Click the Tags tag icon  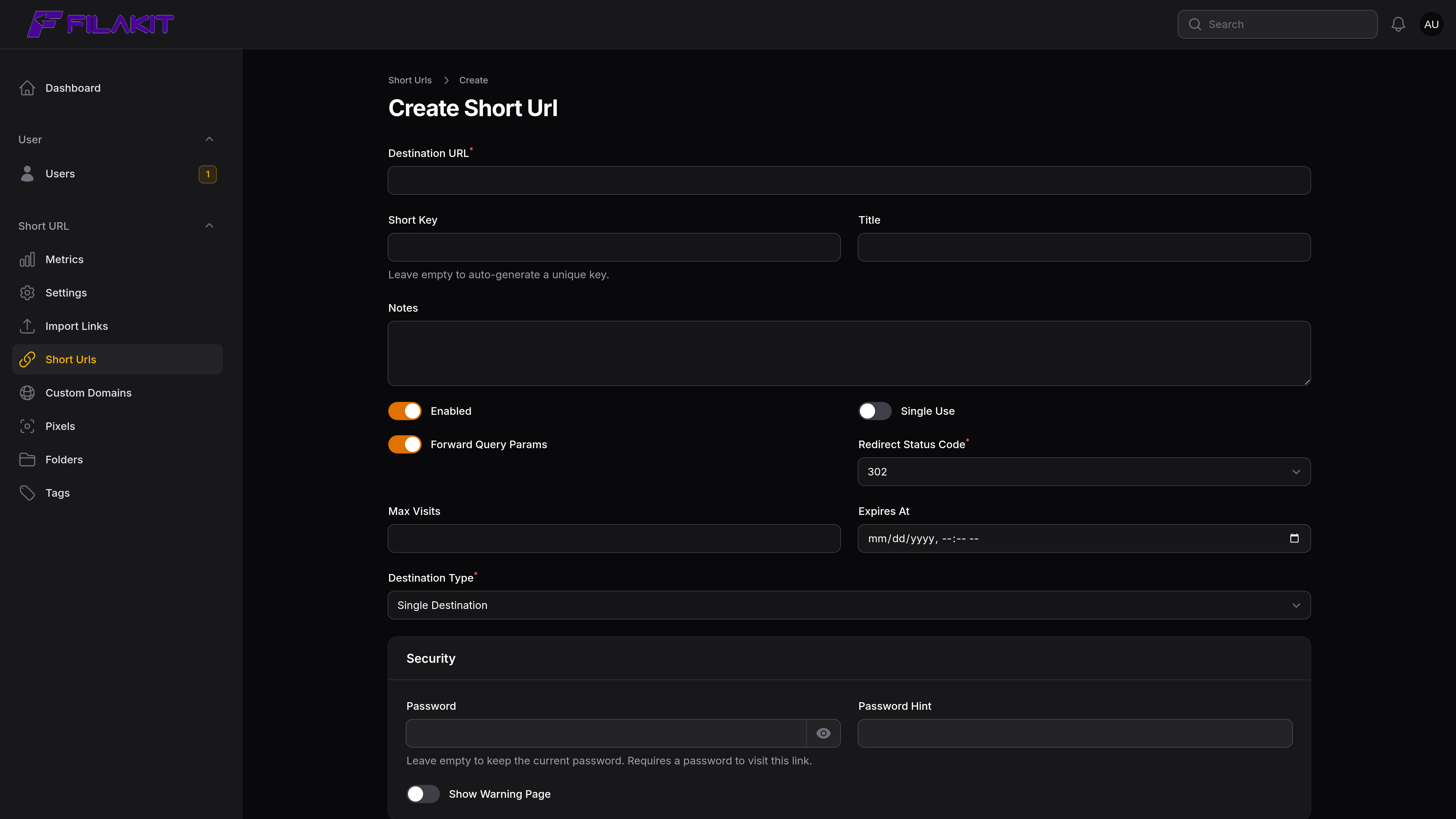point(27,493)
